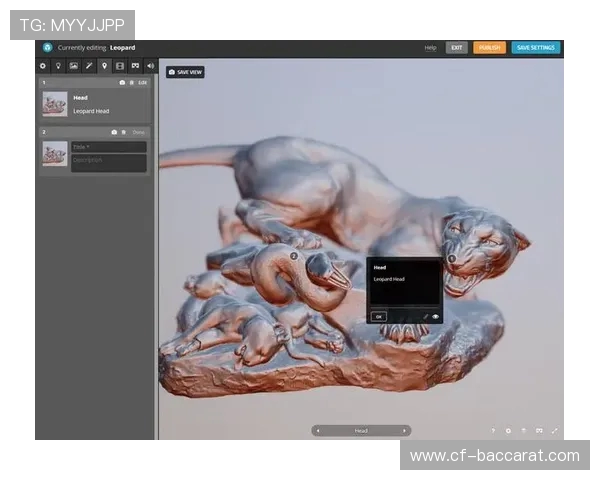Click OK in the Head annotation popup
This screenshot has width=600, height=480.
tap(378, 317)
